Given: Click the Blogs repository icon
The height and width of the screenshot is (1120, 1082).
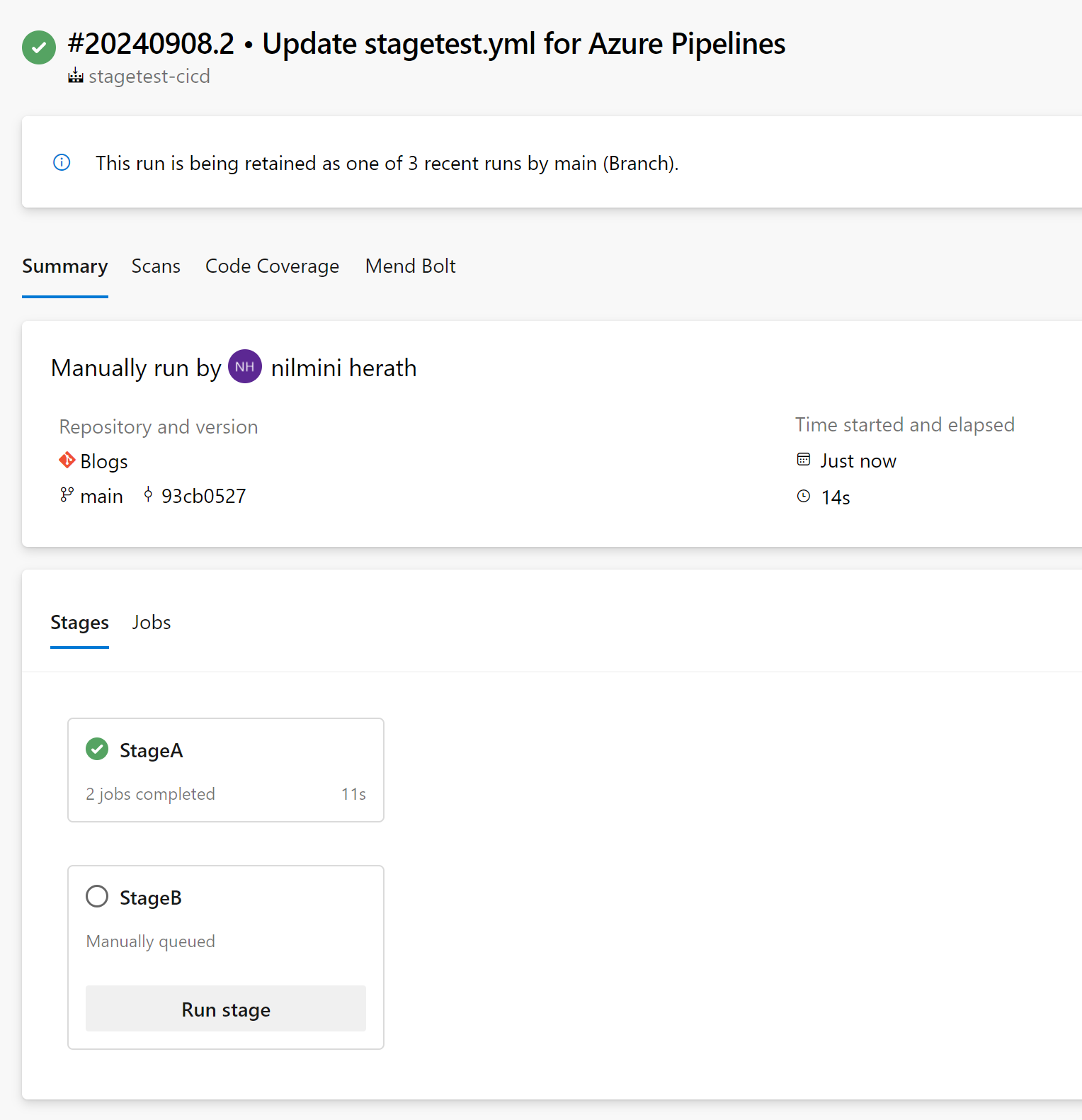Looking at the screenshot, I should [67, 460].
